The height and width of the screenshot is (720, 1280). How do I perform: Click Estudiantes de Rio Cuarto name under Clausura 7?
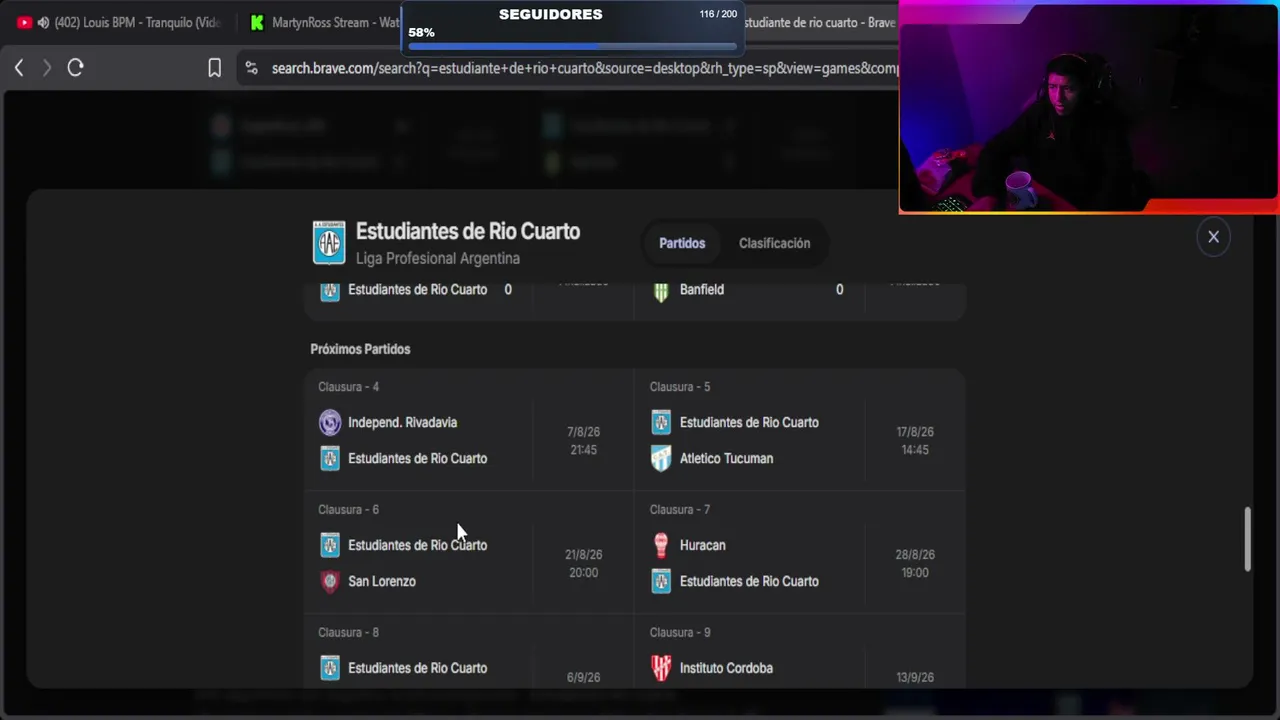tap(749, 581)
